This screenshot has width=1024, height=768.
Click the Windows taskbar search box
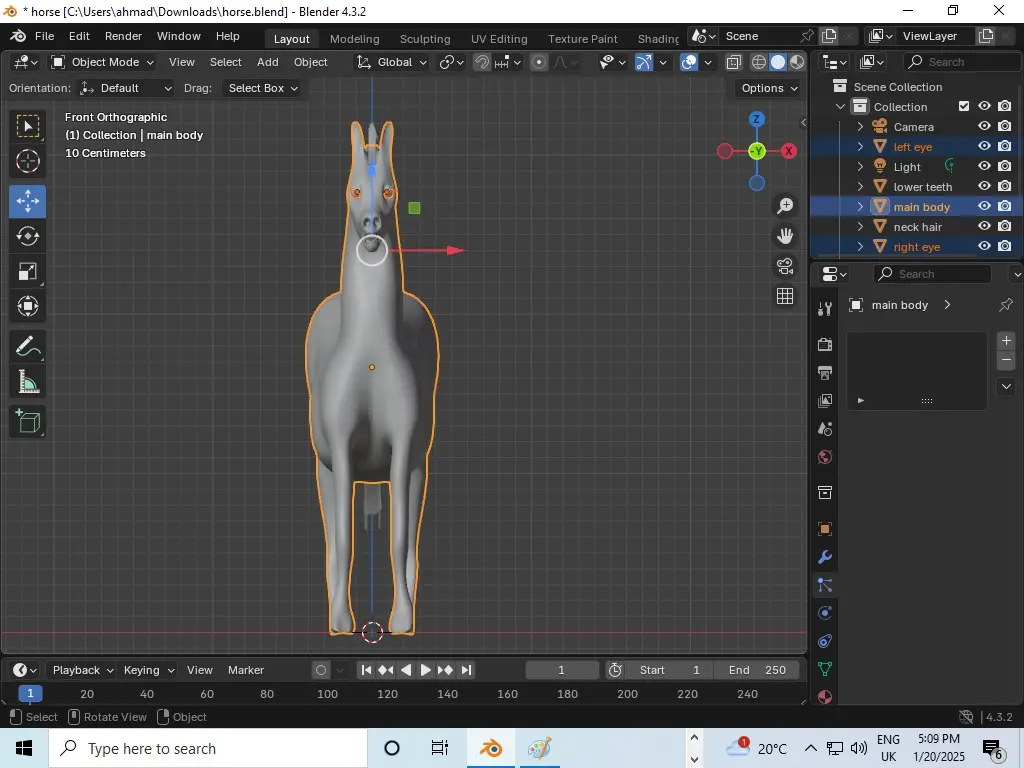point(210,748)
